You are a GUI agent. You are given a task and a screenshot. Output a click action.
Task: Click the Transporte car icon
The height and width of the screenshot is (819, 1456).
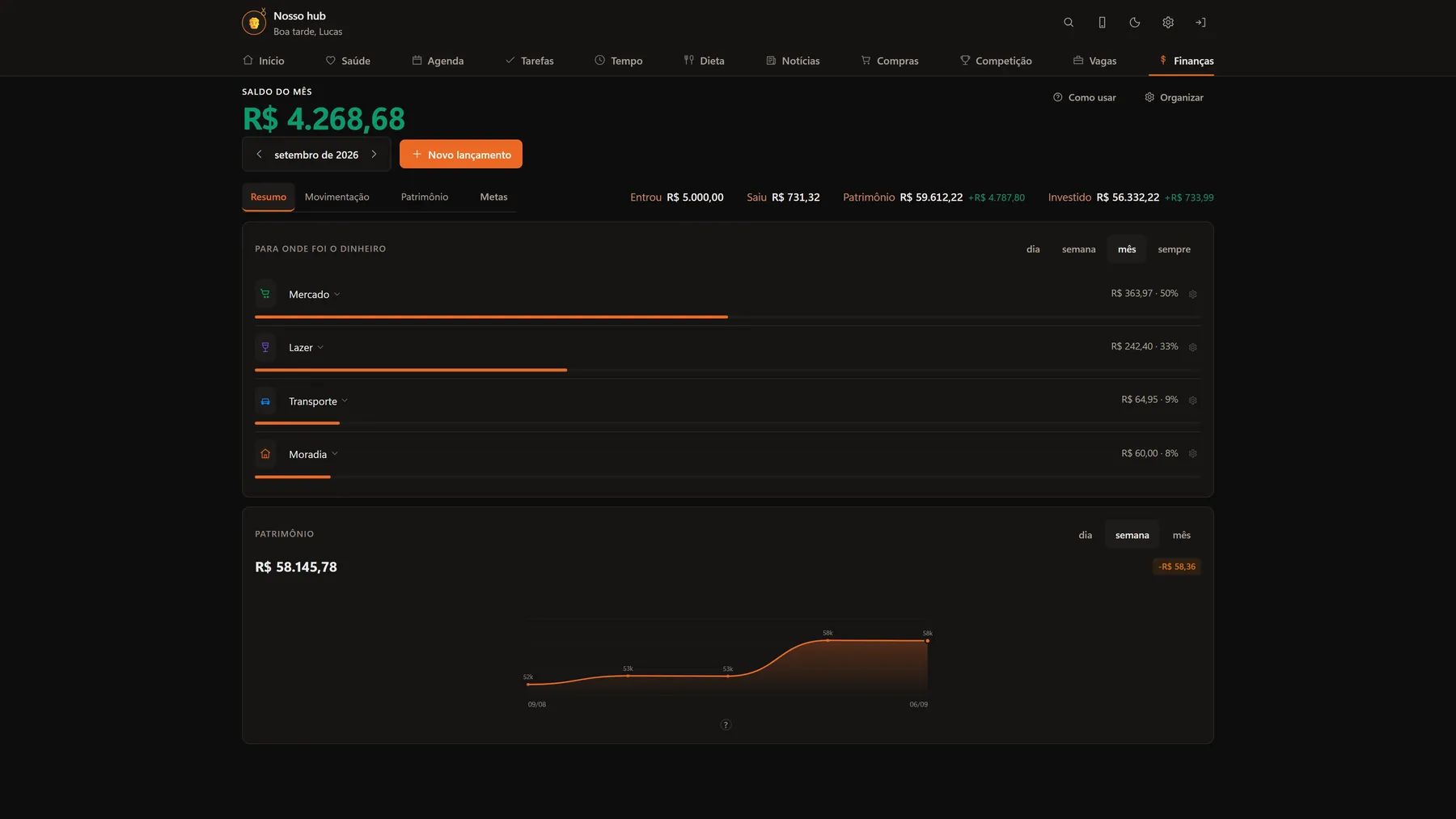265,401
